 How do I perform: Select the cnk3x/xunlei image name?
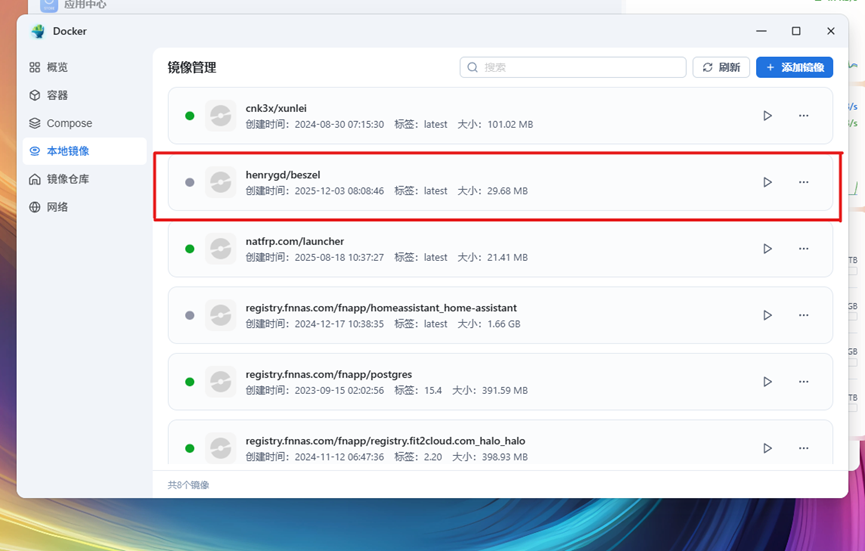tap(276, 108)
